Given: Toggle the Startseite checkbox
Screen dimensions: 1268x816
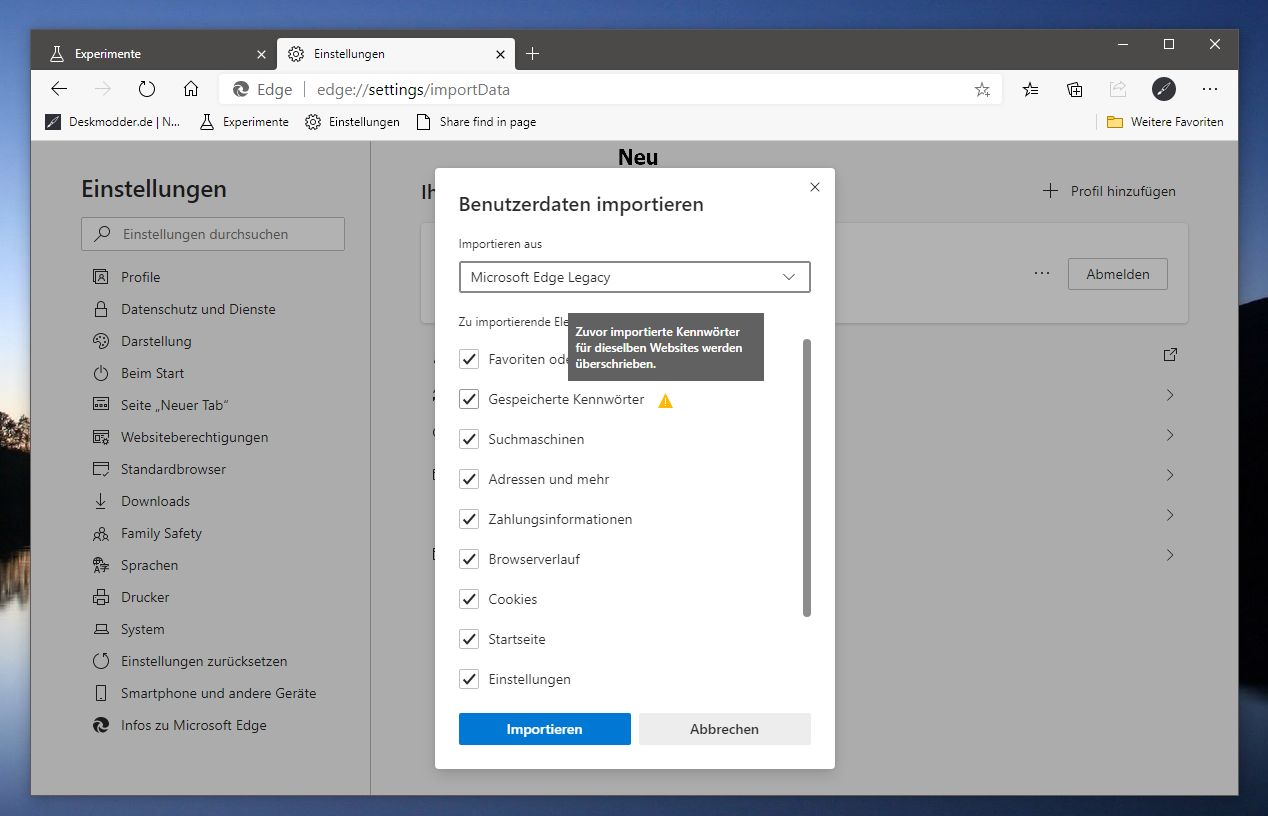Looking at the screenshot, I should [x=469, y=639].
